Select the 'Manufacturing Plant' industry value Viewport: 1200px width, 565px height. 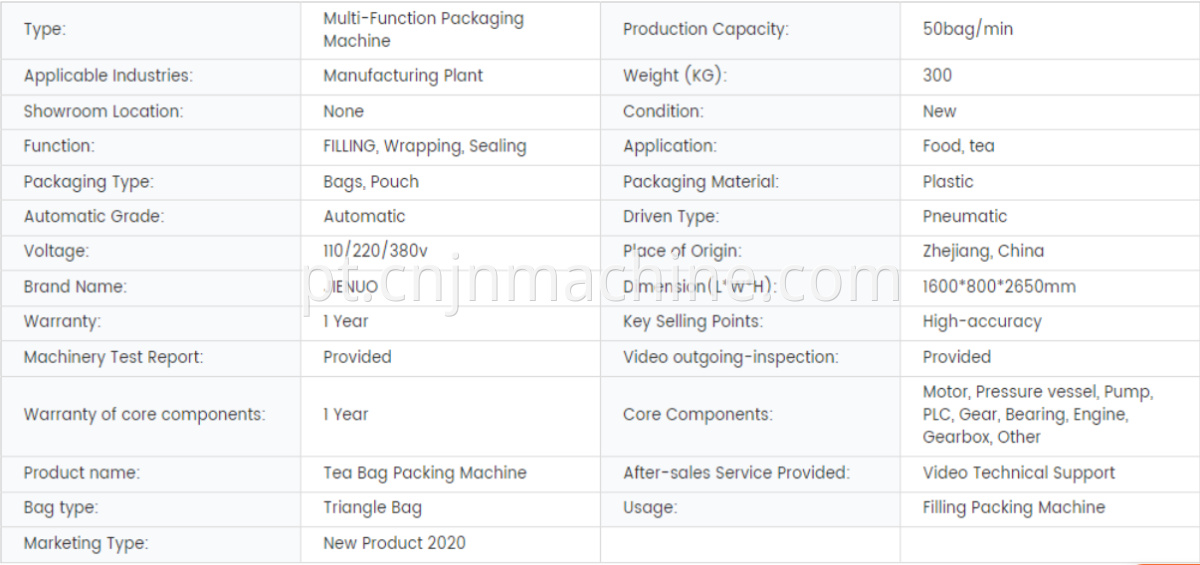tap(403, 76)
